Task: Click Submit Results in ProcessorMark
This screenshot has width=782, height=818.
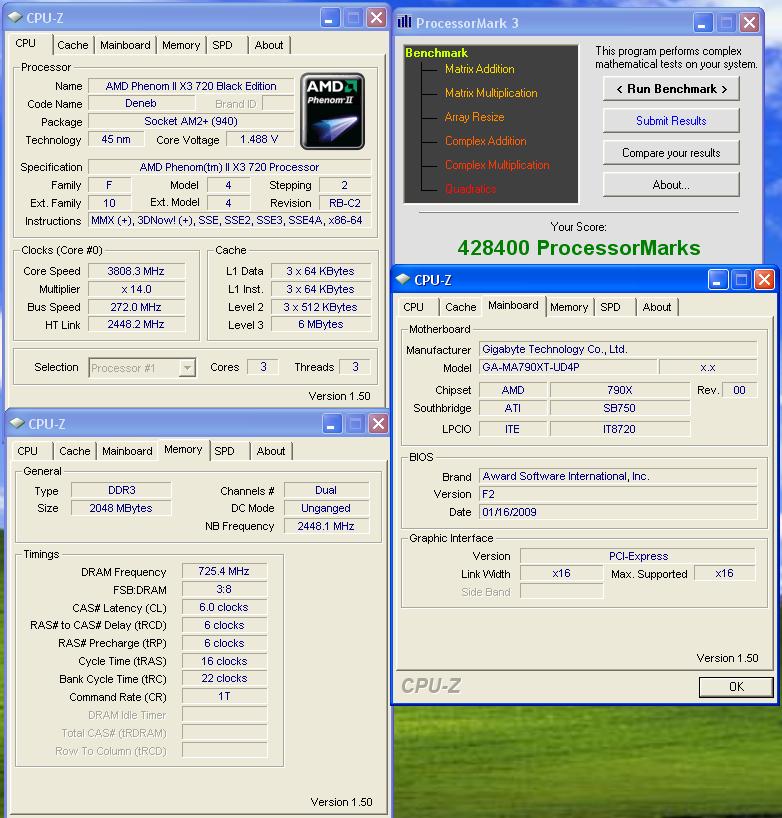Action: pos(671,121)
